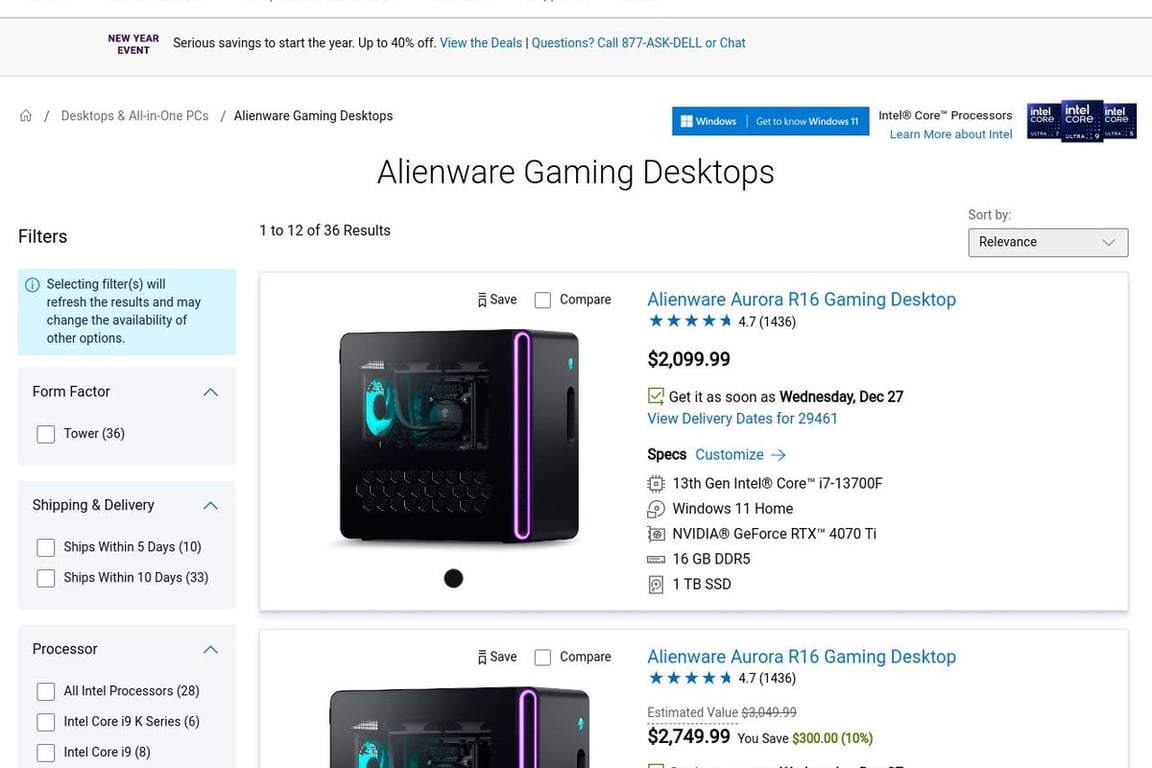
Task: Check the Tower form factor filter
Action: click(45, 433)
